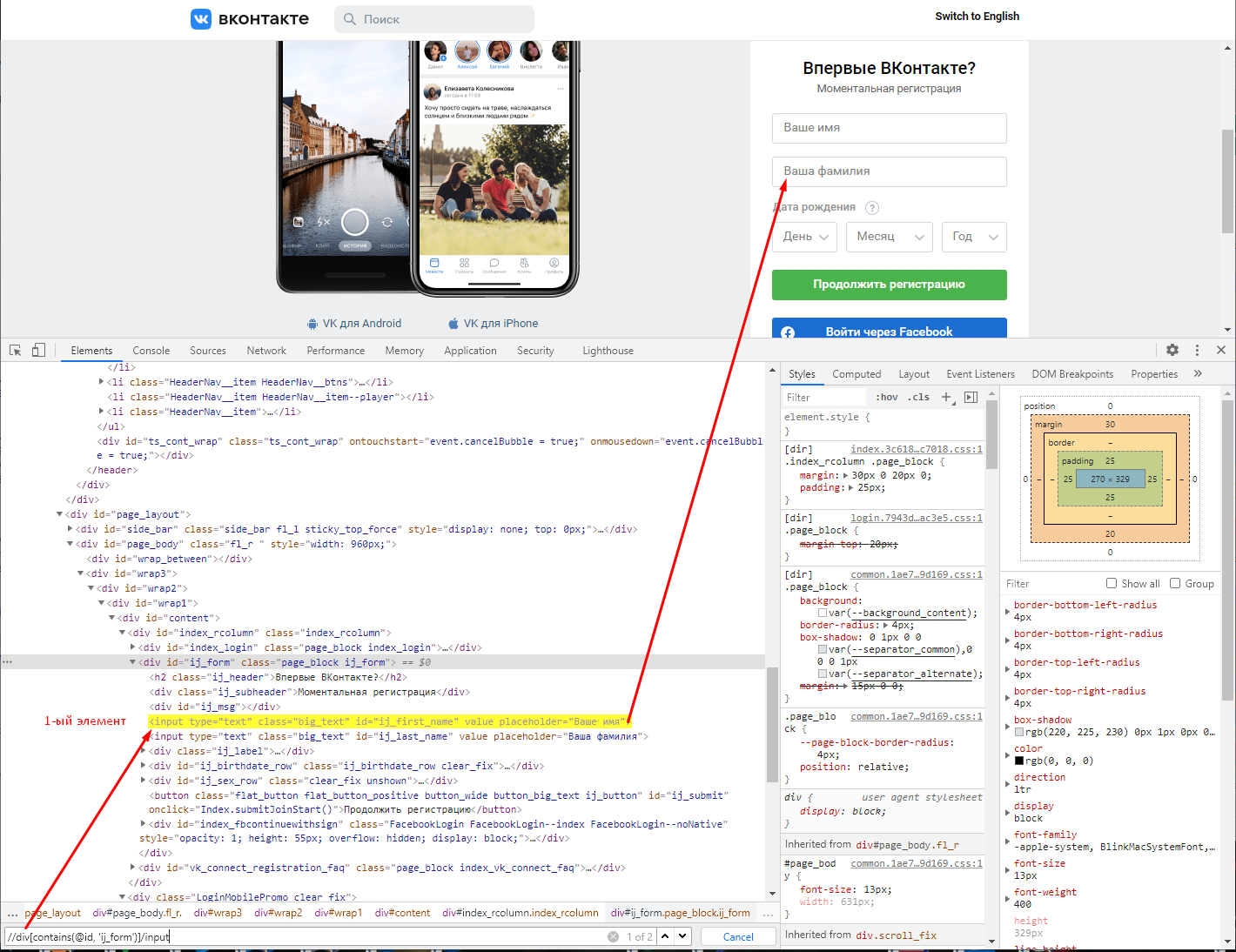The height and width of the screenshot is (952, 1236).
Task: Activate the DevTools element inspector icon
Action: pos(16,350)
